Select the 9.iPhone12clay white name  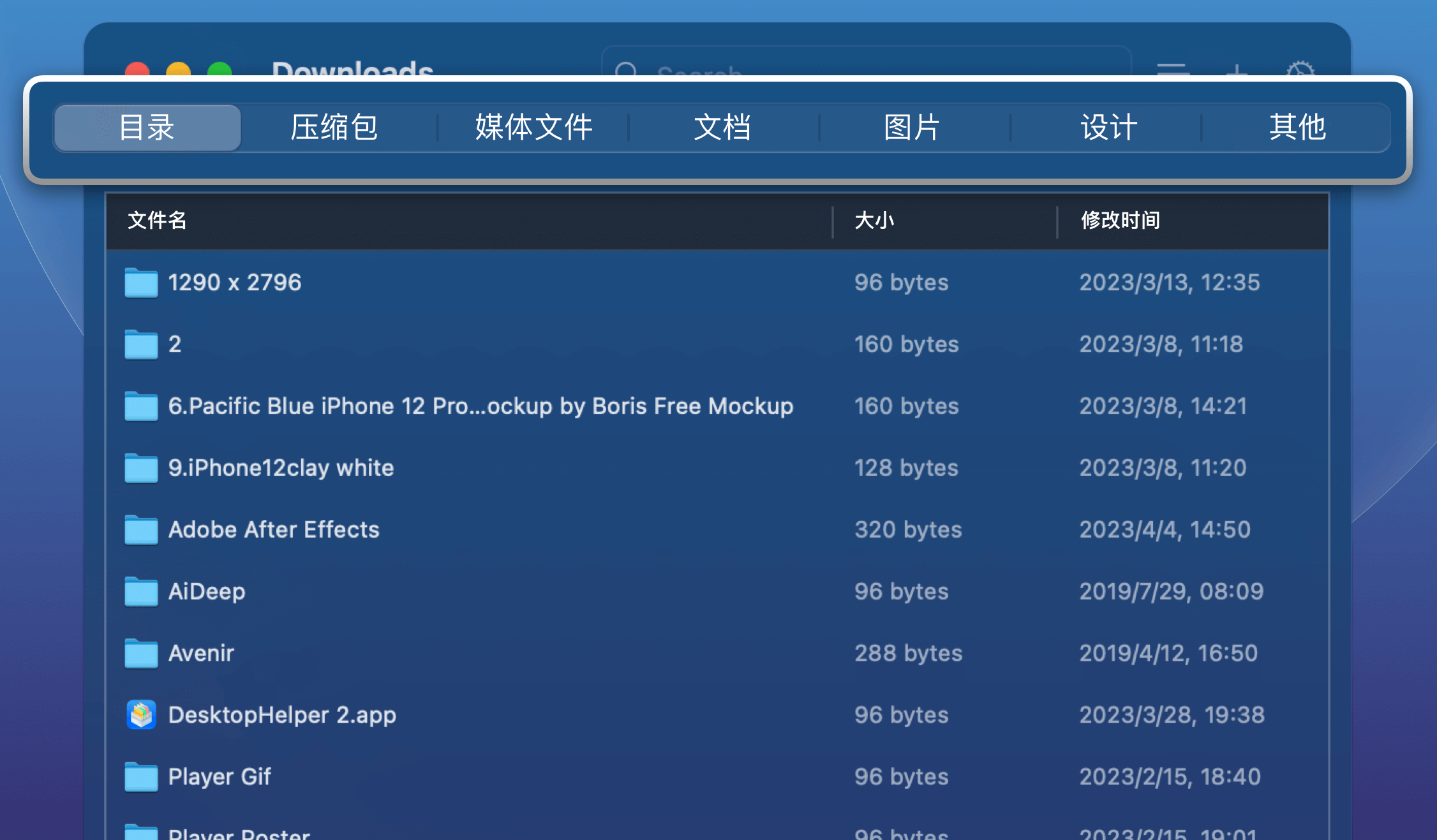click(281, 468)
